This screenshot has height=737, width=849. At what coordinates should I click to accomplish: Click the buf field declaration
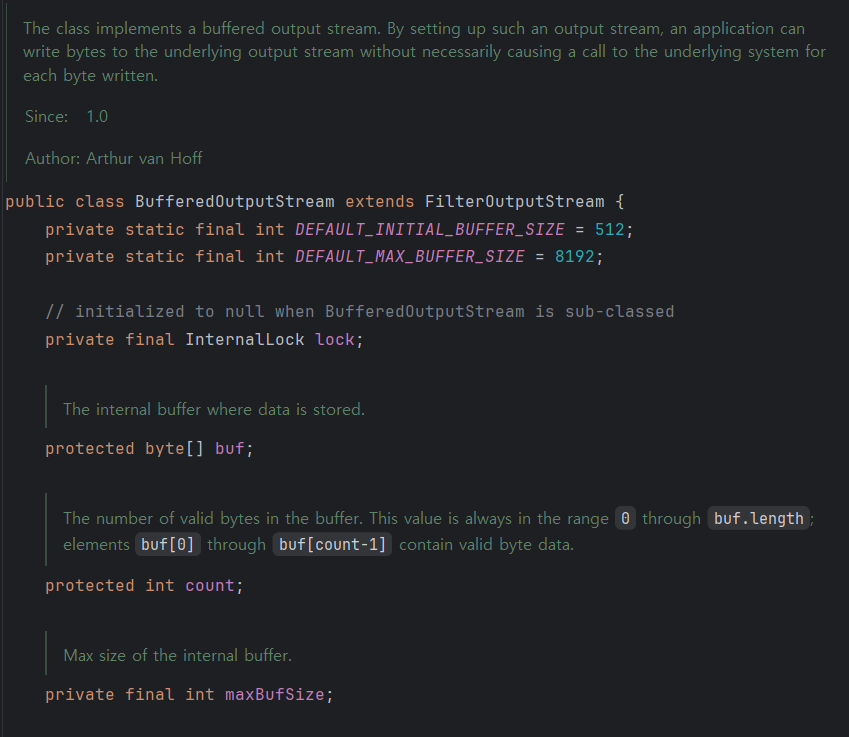(x=230, y=448)
